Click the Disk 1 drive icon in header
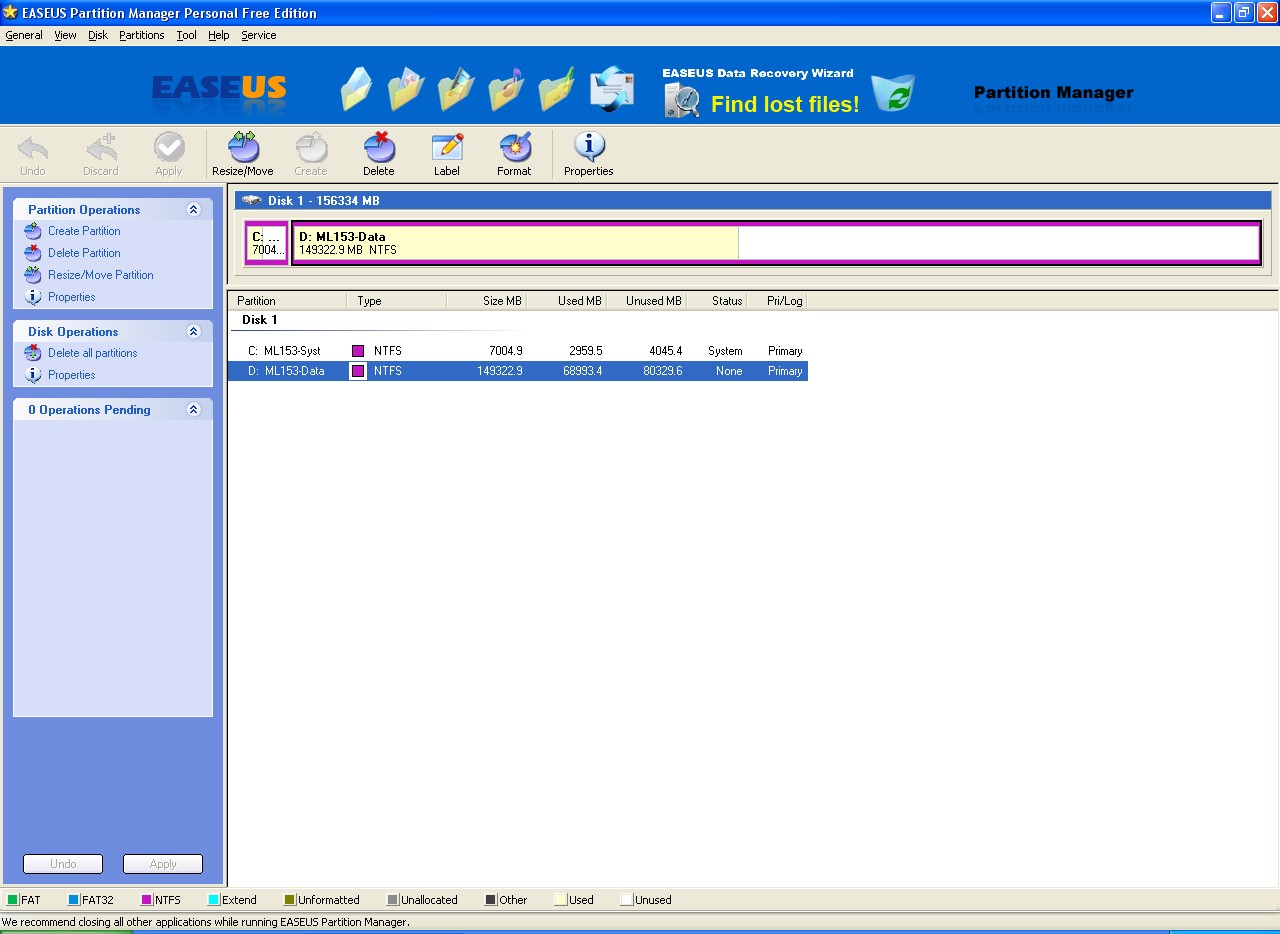The width and height of the screenshot is (1280, 934). coord(251,200)
